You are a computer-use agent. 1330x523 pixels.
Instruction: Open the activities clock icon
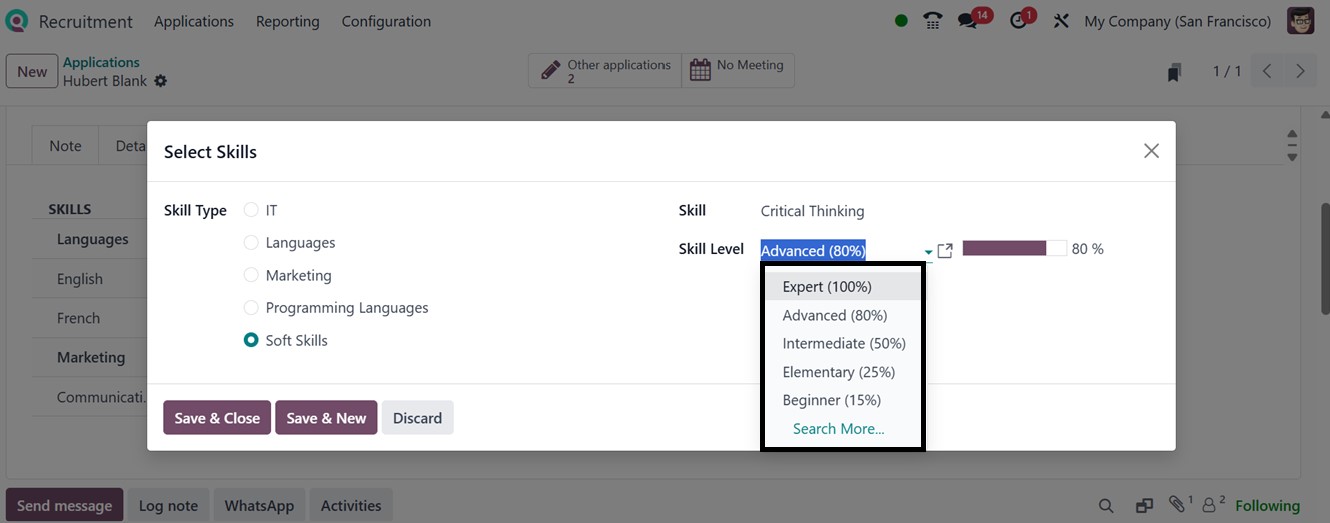[1019, 21]
